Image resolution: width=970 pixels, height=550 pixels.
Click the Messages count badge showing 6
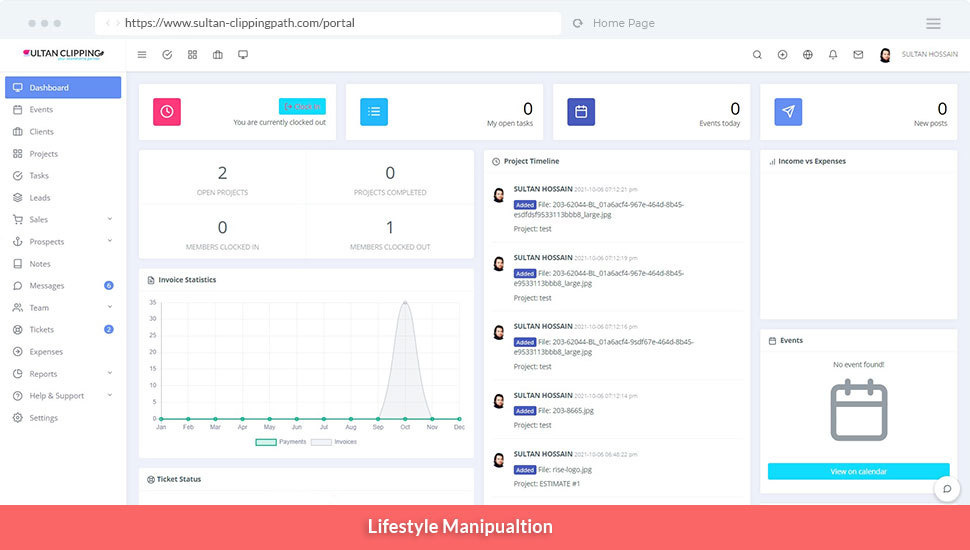click(x=109, y=285)
